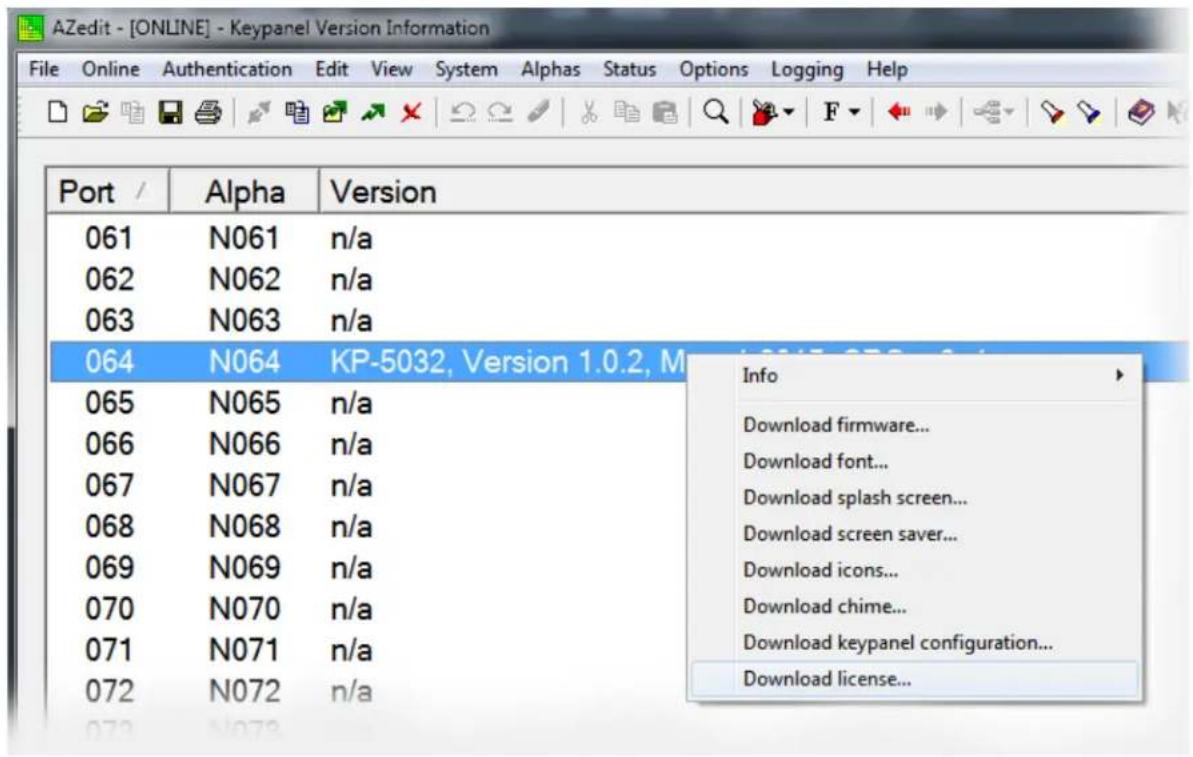Click the Alpha column header
The height and width of the screenshot is (757, 1193).
[x=243, y=191]
